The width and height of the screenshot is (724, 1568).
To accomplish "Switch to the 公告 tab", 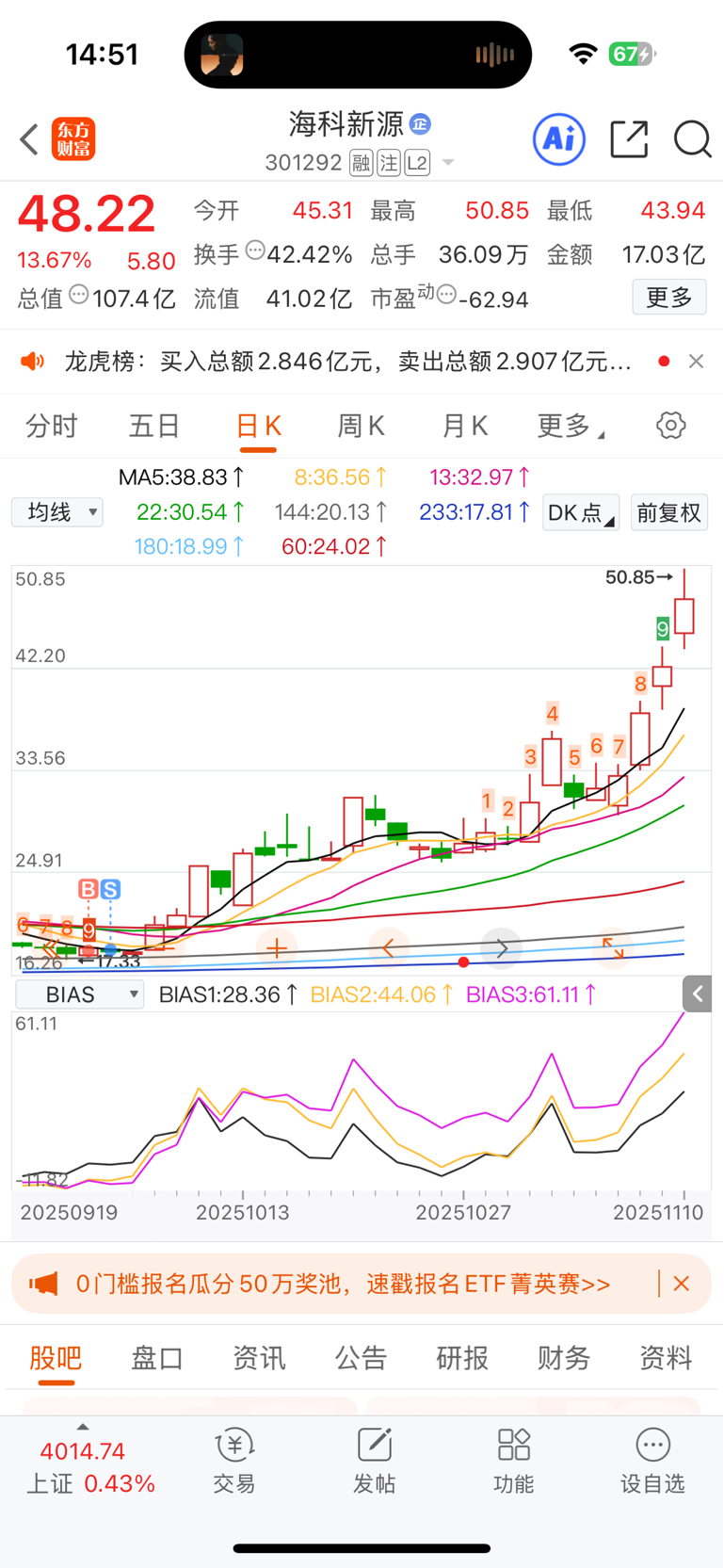I will point(361,1358).
